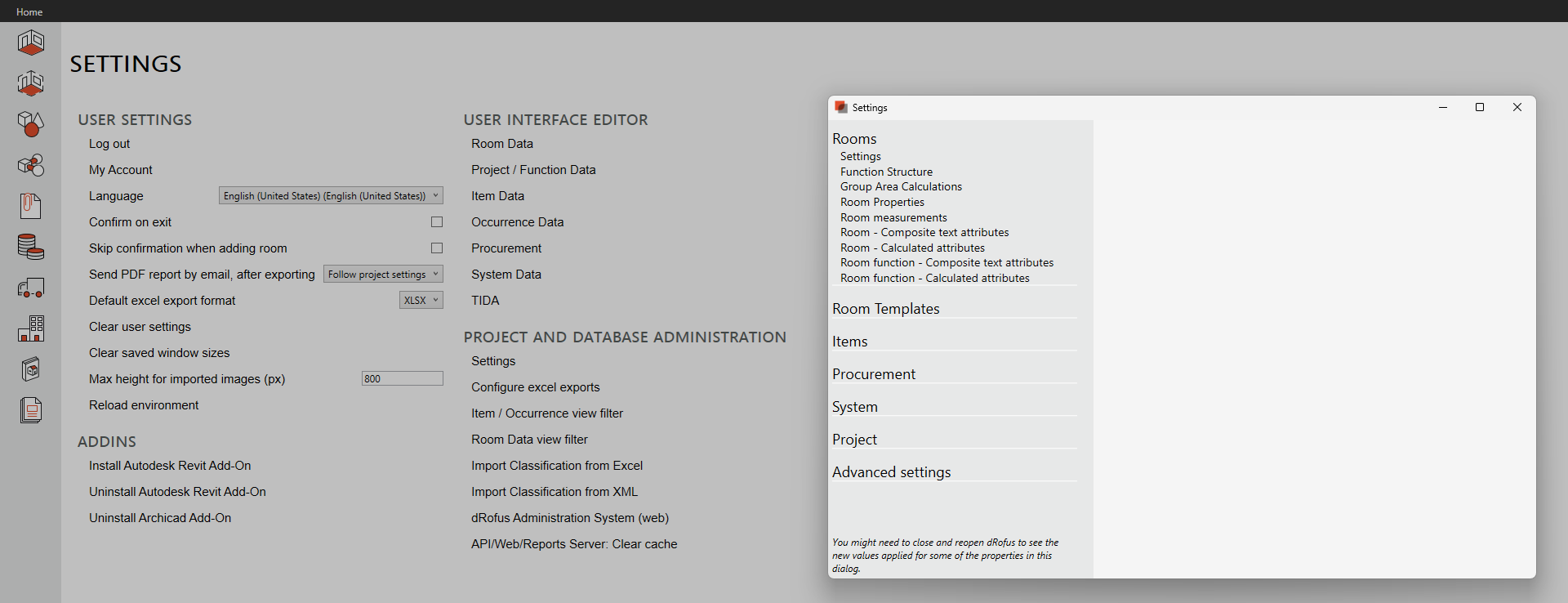Open the Send PDF report by email dropdown

383,275
